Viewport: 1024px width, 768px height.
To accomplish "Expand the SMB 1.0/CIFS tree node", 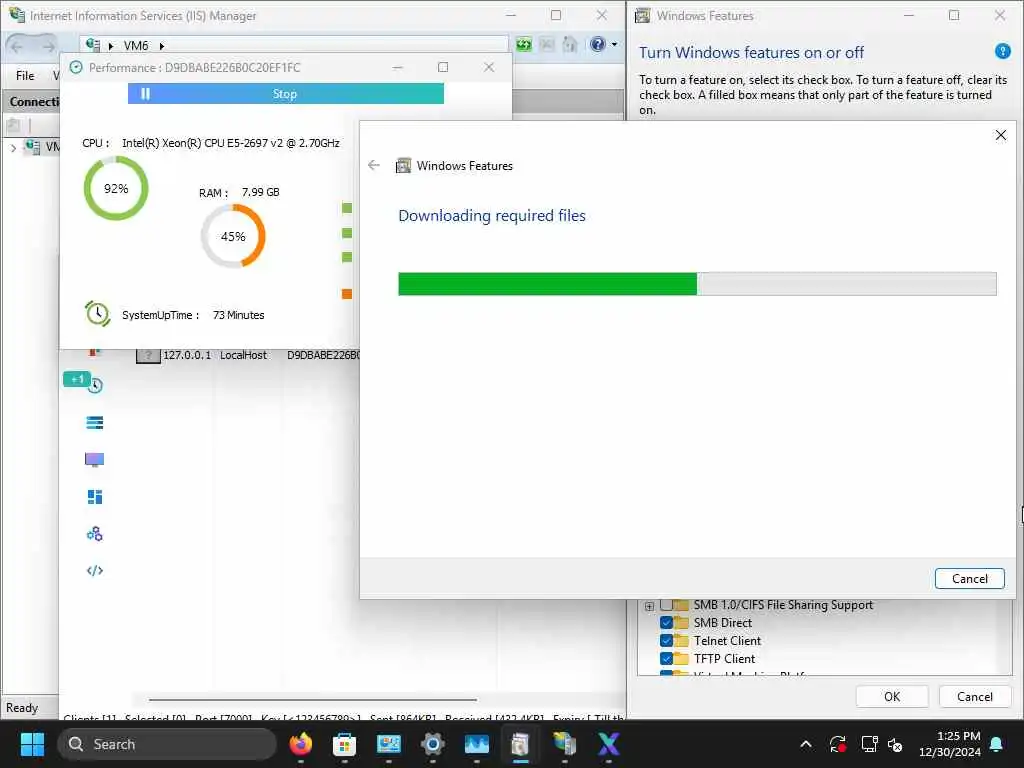I will 649,606.
